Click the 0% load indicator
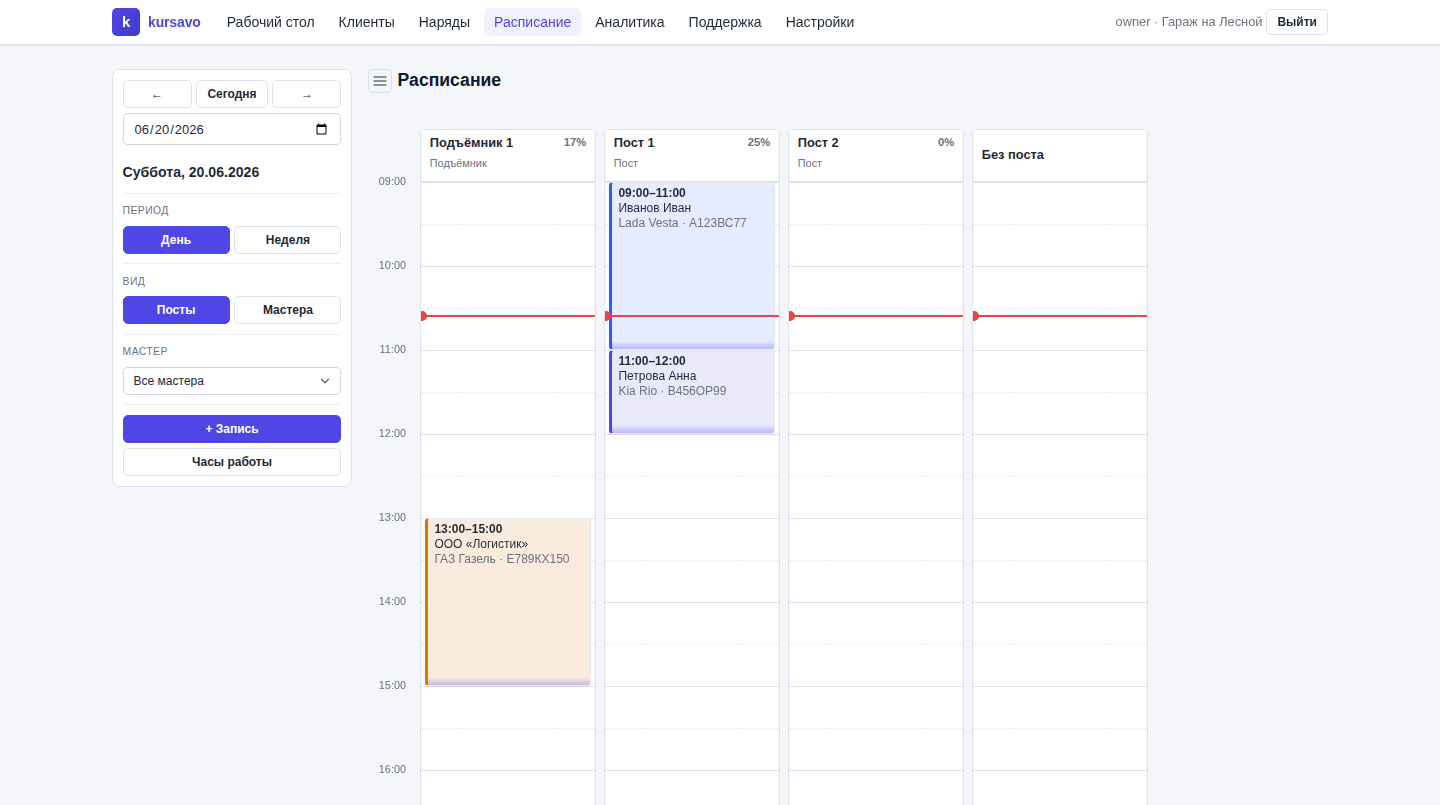Viewport: 1440px width, 805px height. pos(946,142)
